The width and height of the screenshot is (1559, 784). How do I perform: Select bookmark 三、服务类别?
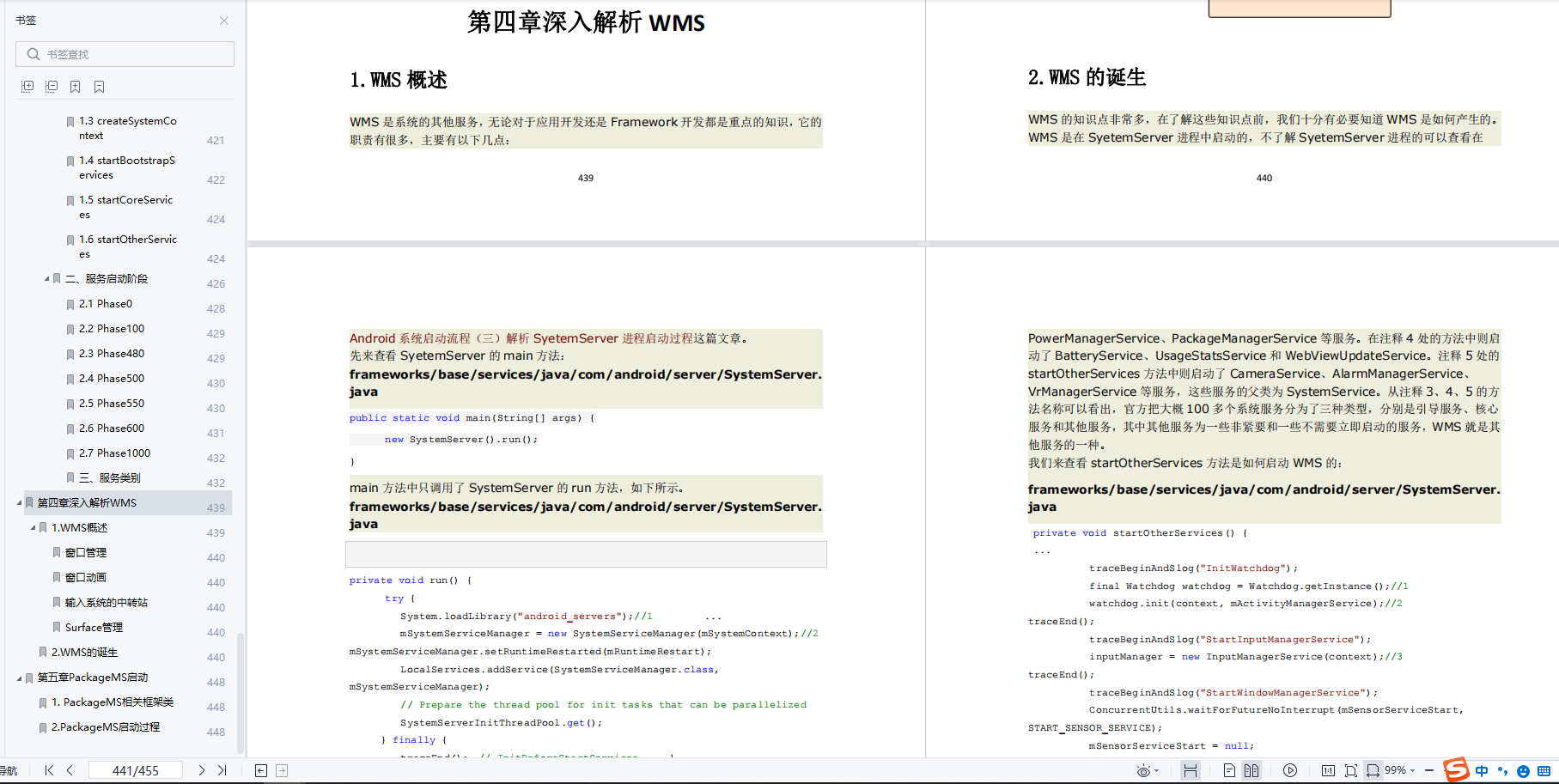click(x=109, y=478)
